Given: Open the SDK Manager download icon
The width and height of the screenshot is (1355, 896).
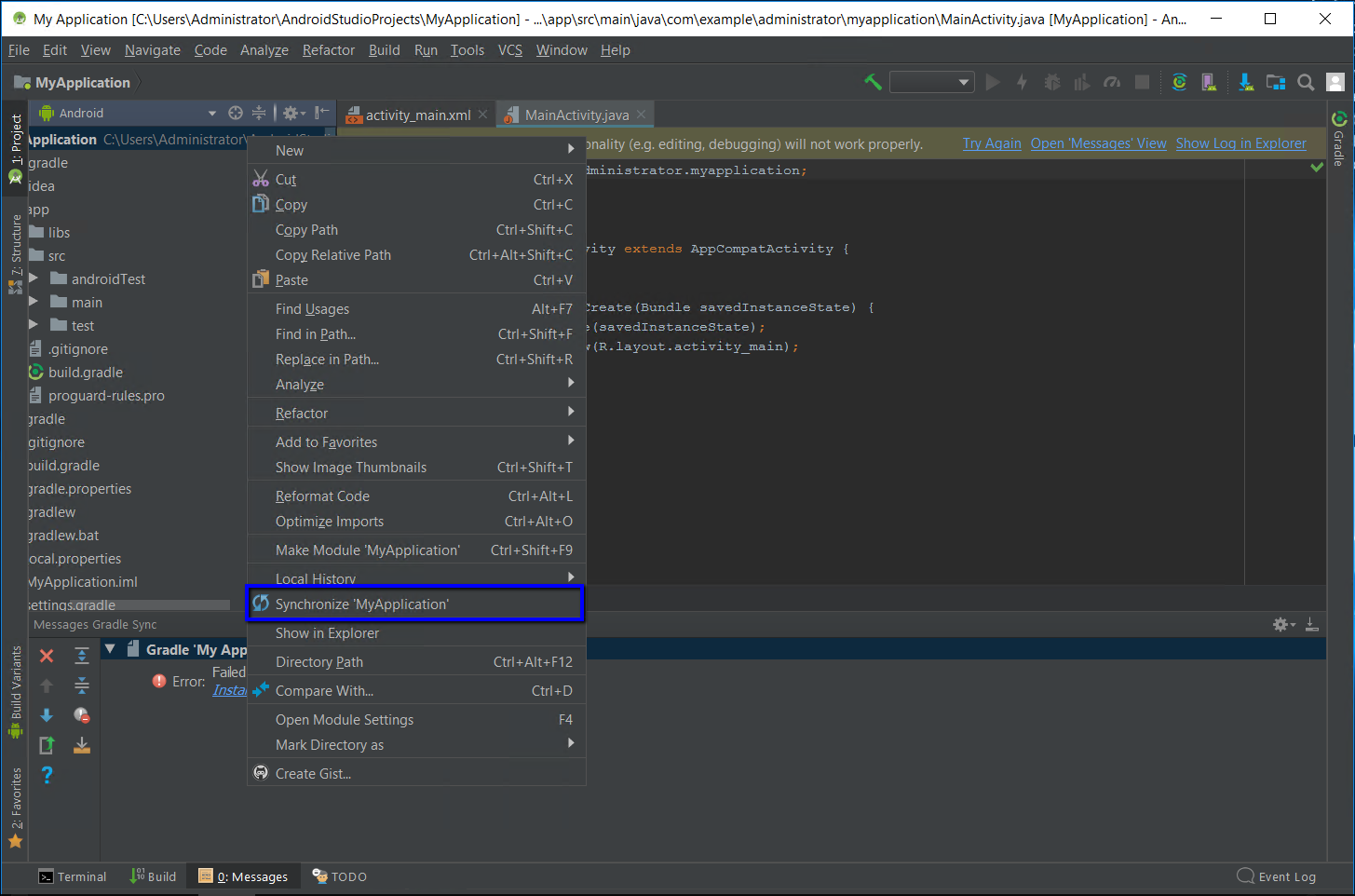Looking at the screenshot, I should (x=1246, y=82).
